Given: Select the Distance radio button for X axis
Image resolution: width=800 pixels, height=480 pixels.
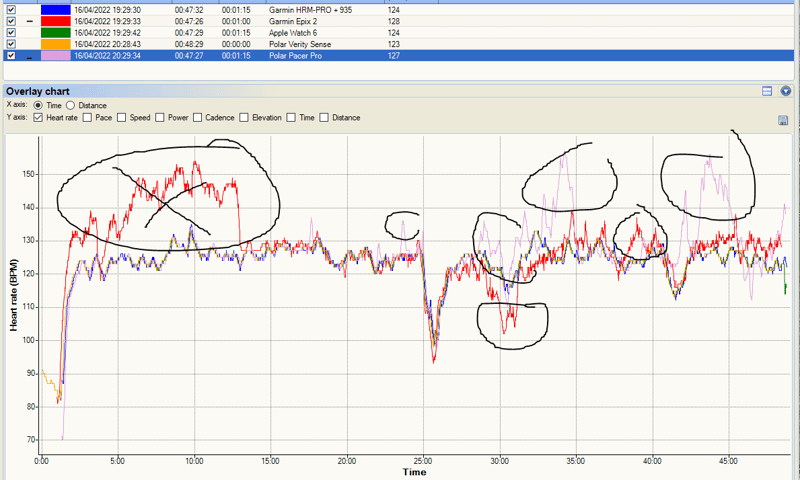Looking at the screenshot, I should (70, 106).
